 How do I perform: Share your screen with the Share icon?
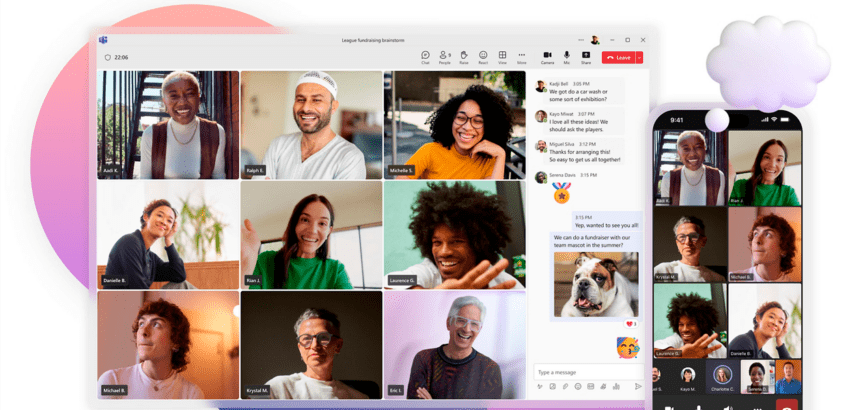(586, 56)
